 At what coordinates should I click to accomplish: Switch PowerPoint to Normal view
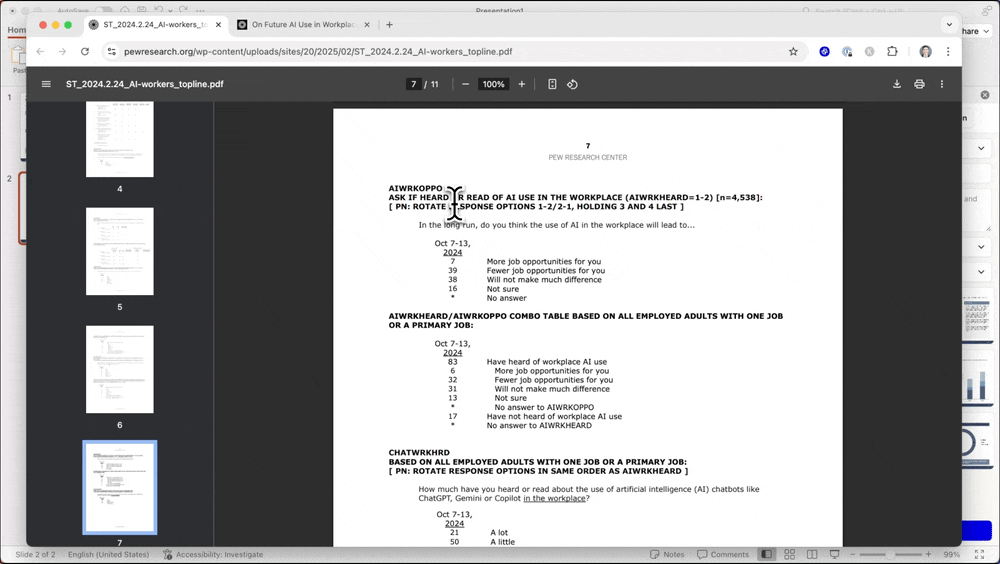coord(767,554)
